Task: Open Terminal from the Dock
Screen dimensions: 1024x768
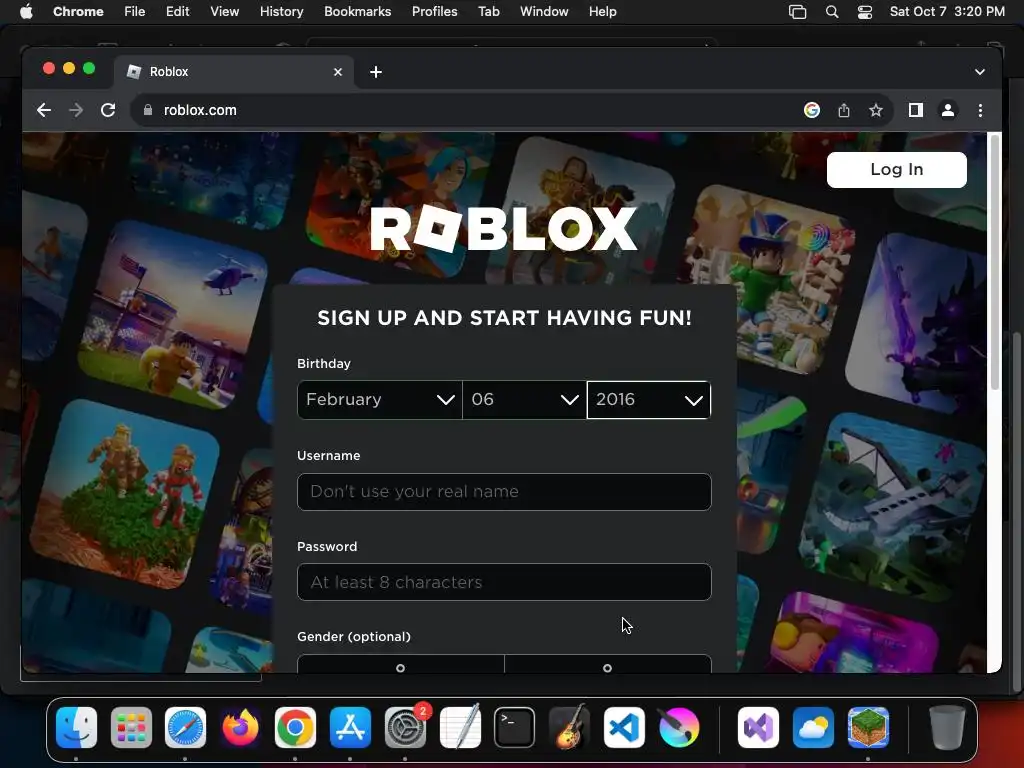Action: click(x=515, y=727)
